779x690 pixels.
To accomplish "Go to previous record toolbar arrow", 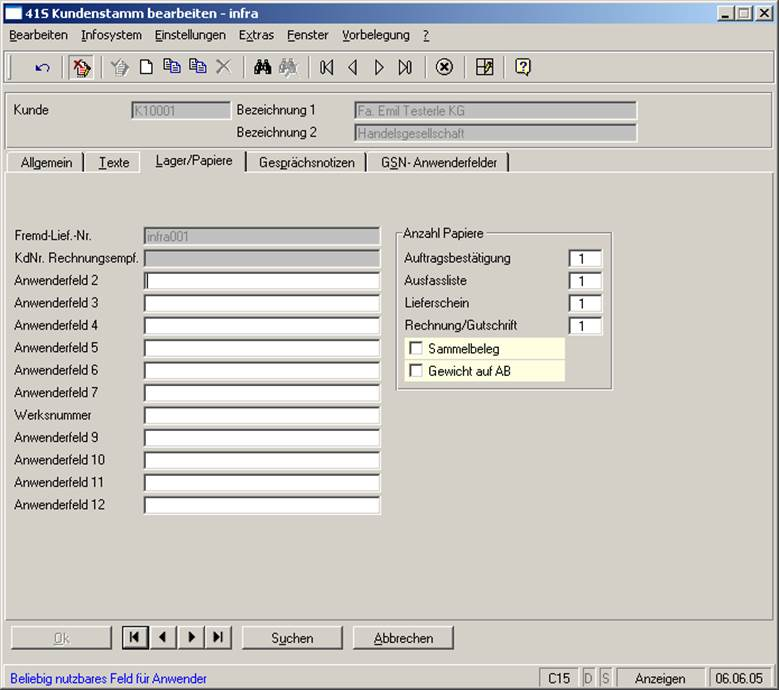I will tap(352, 67).
